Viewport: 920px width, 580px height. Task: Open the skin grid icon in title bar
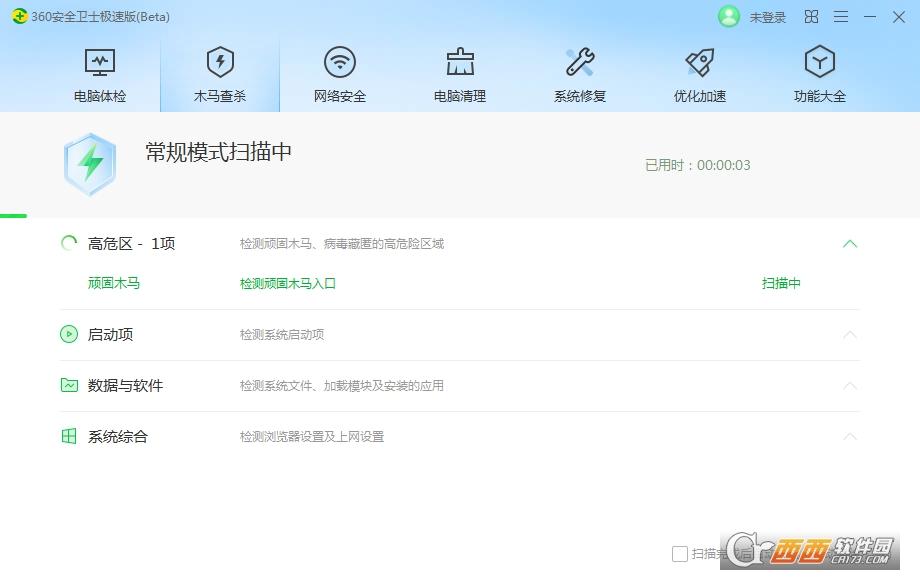pyautogui.click(x=811, y=16)
